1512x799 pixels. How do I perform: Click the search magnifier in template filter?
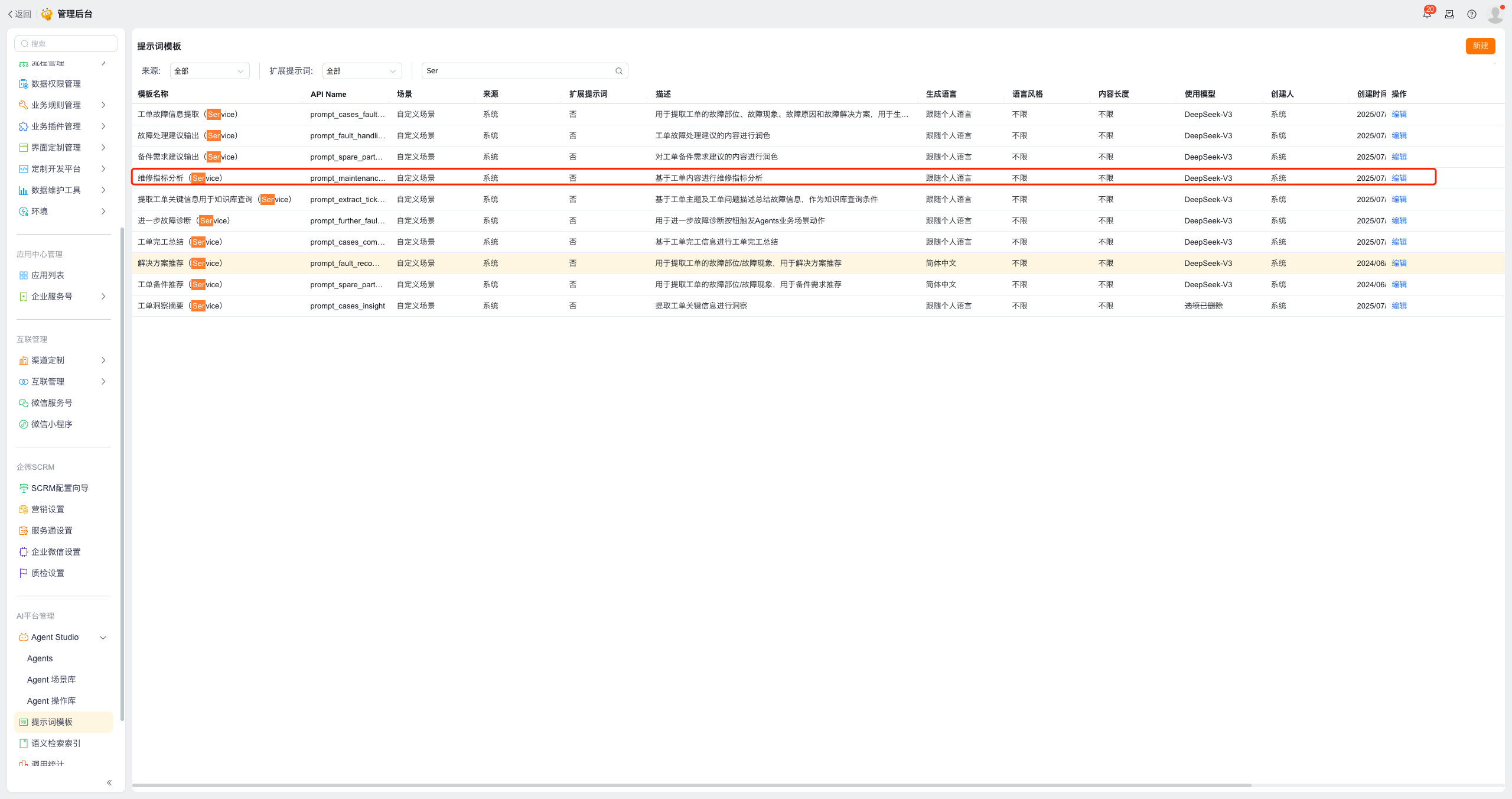pos(619,71)
